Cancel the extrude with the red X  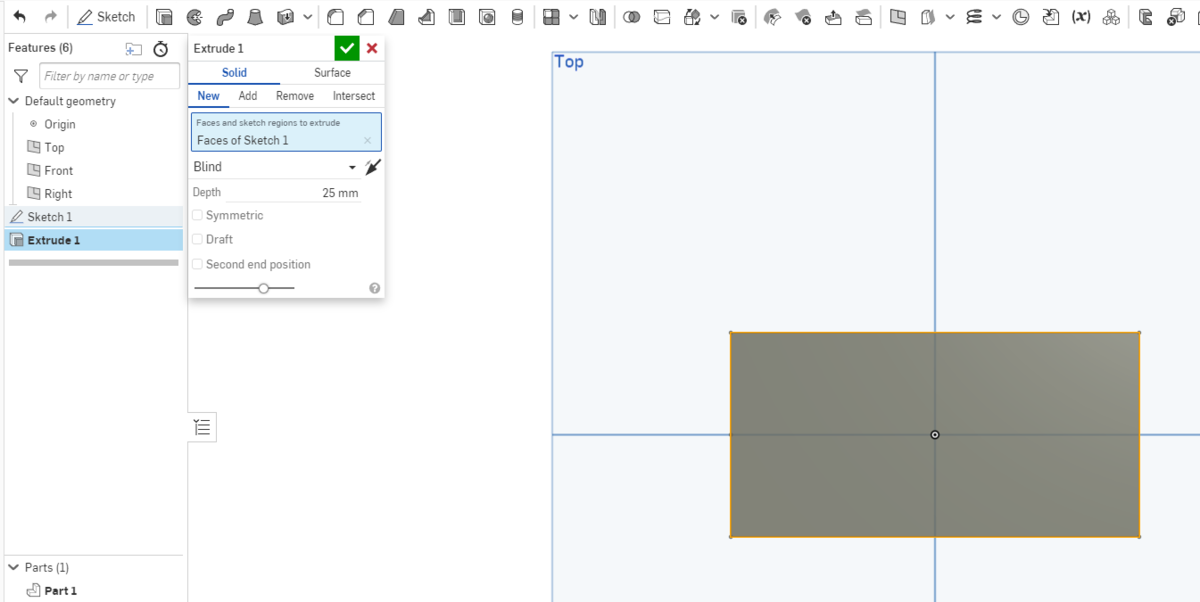(x=371, y=47)
